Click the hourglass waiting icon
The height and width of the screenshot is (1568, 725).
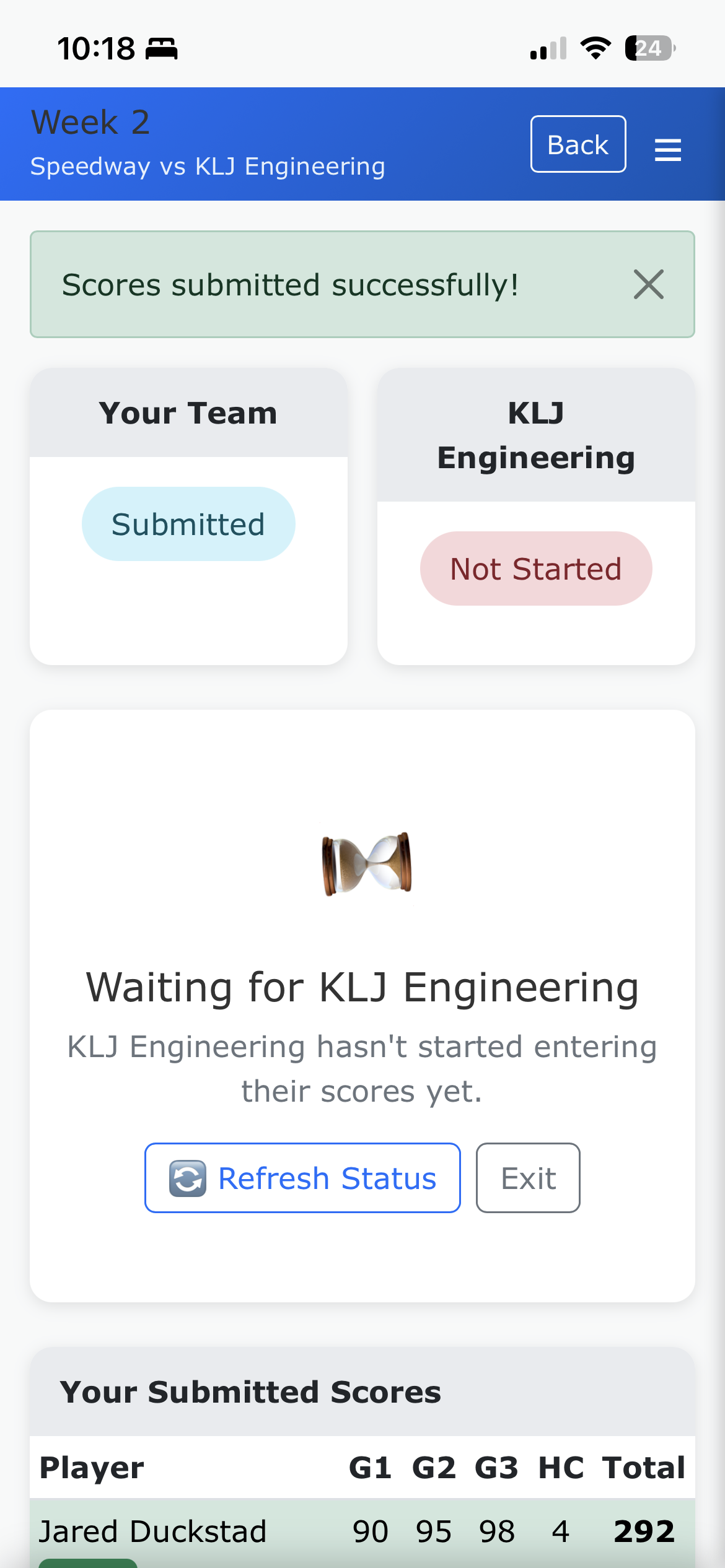(367, 863)
